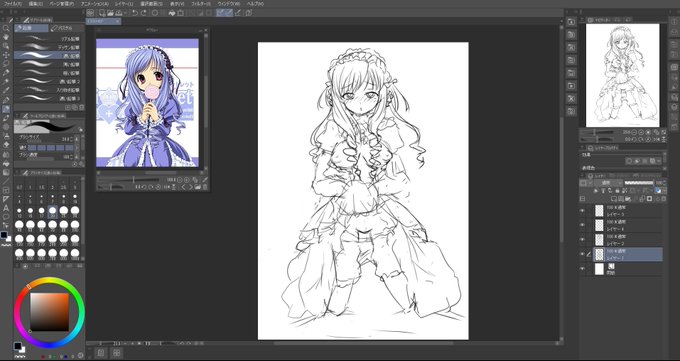Image resolution: width=680 pixels, height=361 pixels.
Task: Select the highlighted 濃い鉛筆 sub tool
Action: (x=47, y=55)
